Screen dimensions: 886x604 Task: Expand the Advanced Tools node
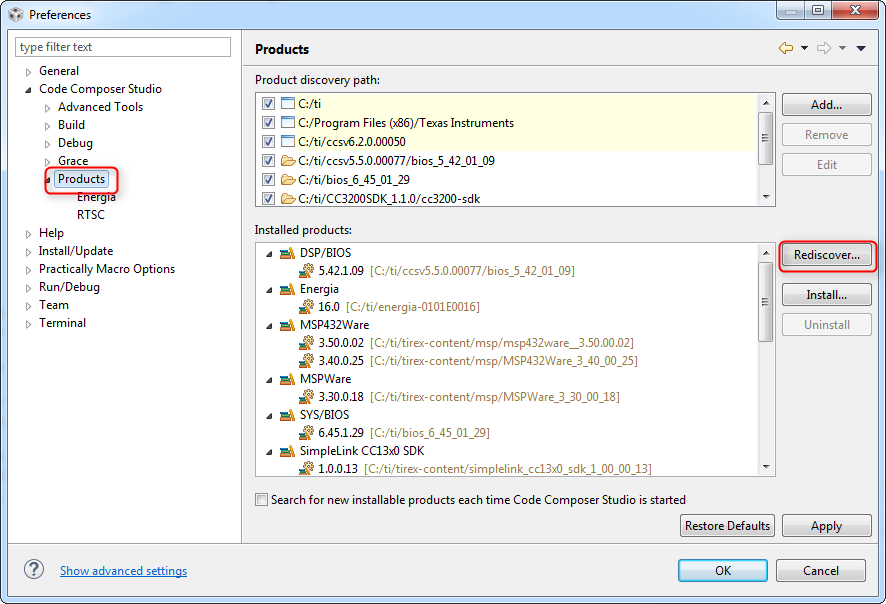(47, 108)
